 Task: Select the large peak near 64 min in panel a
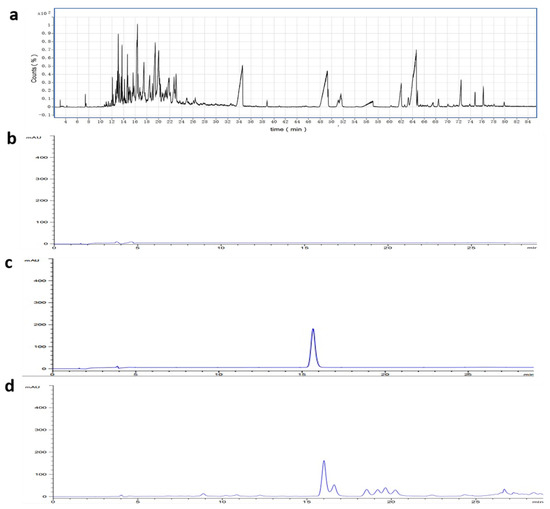tap(415, 78)
